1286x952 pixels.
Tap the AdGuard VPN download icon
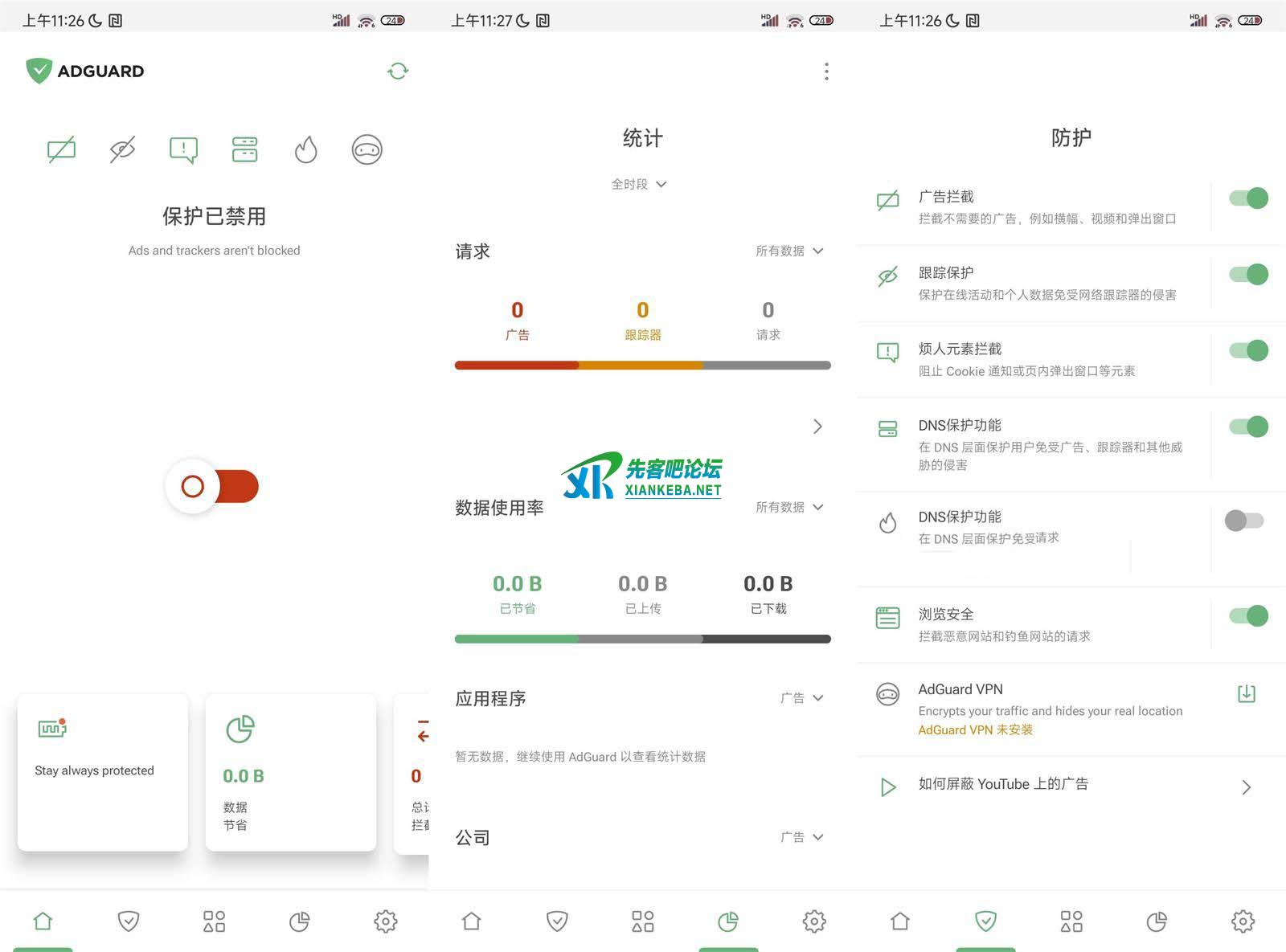pos(1246,693)
